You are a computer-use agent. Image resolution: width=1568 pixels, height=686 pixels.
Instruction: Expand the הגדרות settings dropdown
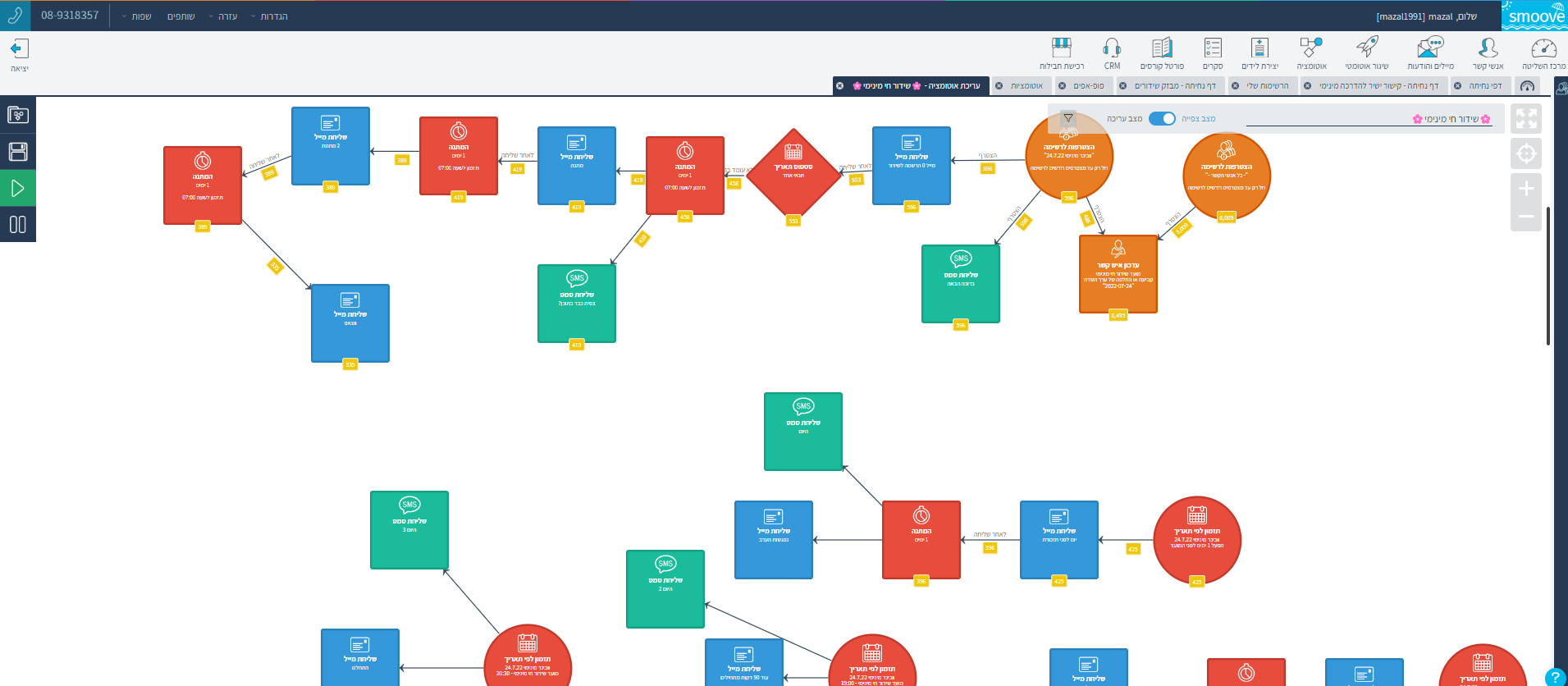point(270,16)
